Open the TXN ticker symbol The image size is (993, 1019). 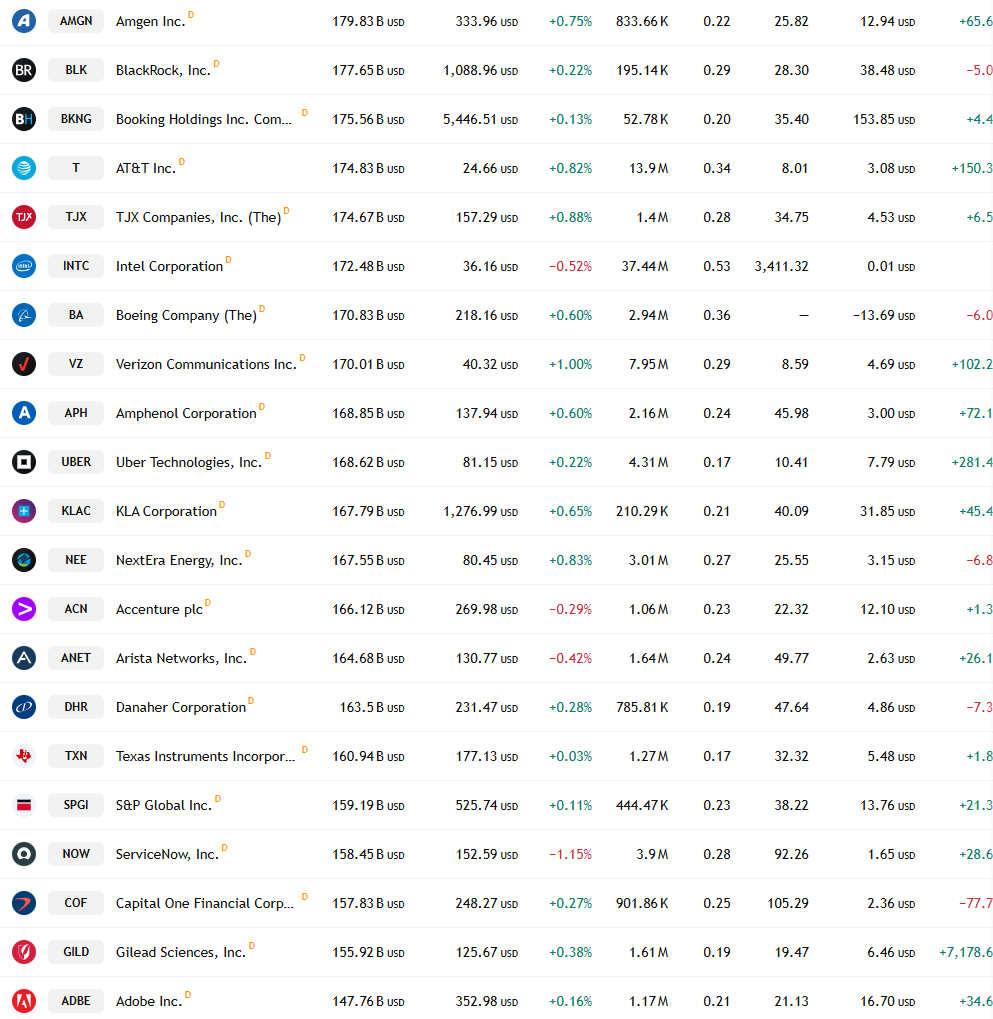(76, 756)
